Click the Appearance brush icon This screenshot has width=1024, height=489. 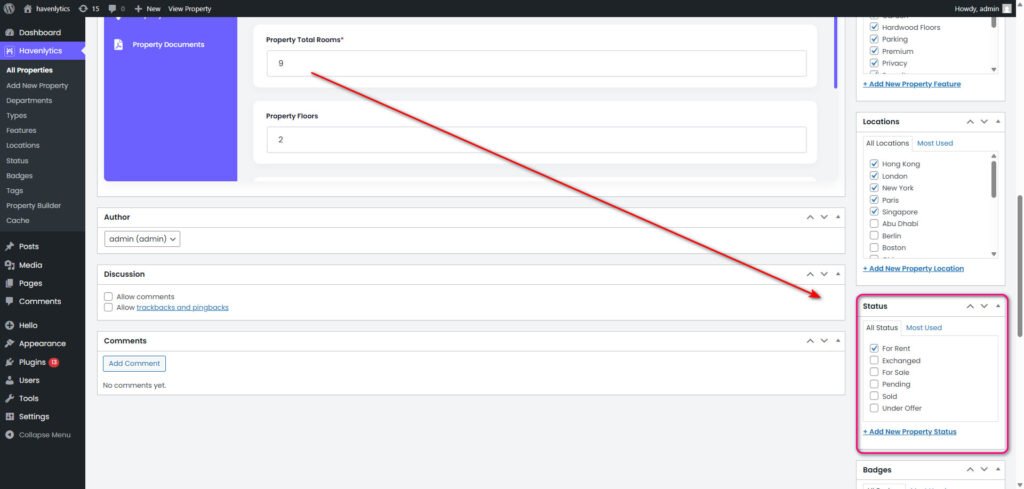[9, 343]
